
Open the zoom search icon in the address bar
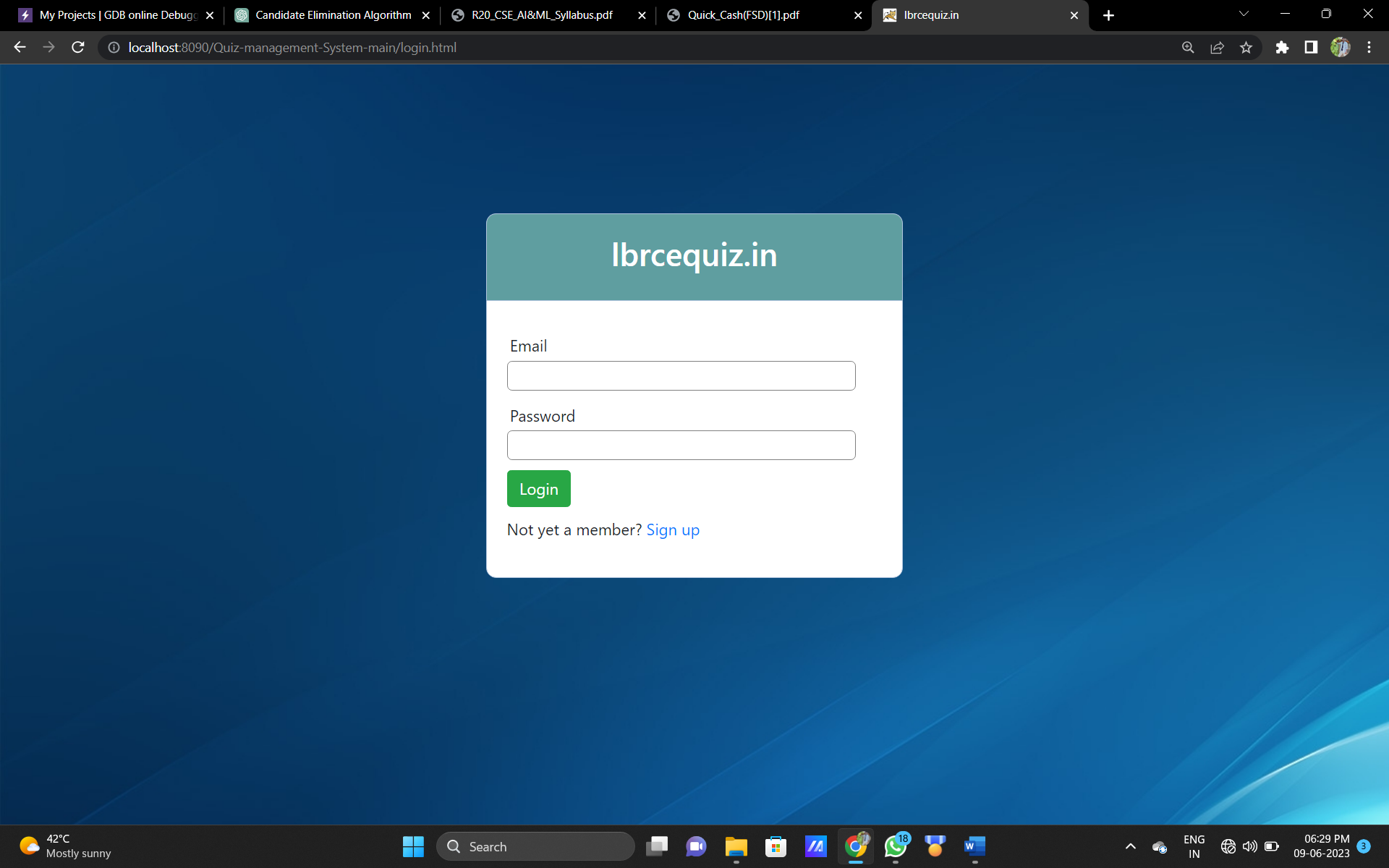[x=1188, y=47]
